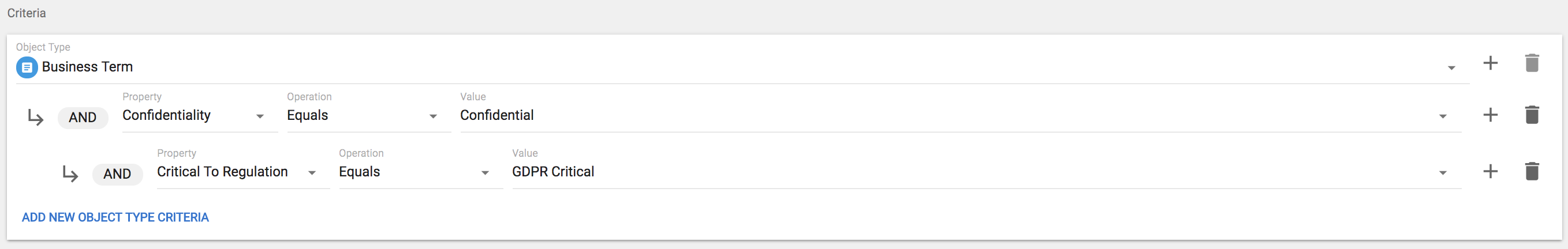Toggle the AND operator on Confidentiality row
This screenshot has width=1568, height=249.
[83, 117]
